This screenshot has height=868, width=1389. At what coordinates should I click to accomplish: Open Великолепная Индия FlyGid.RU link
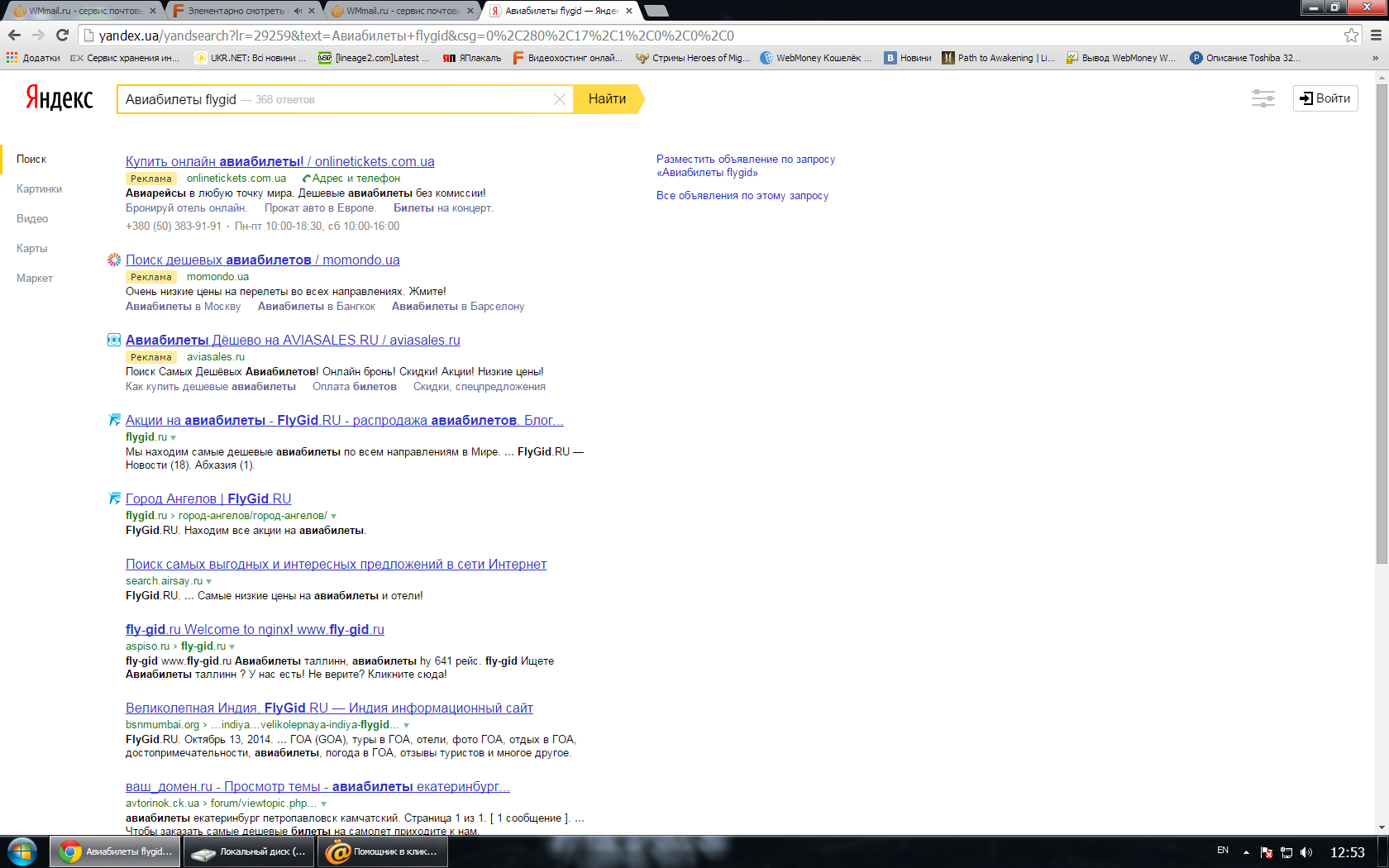[329, 708]
